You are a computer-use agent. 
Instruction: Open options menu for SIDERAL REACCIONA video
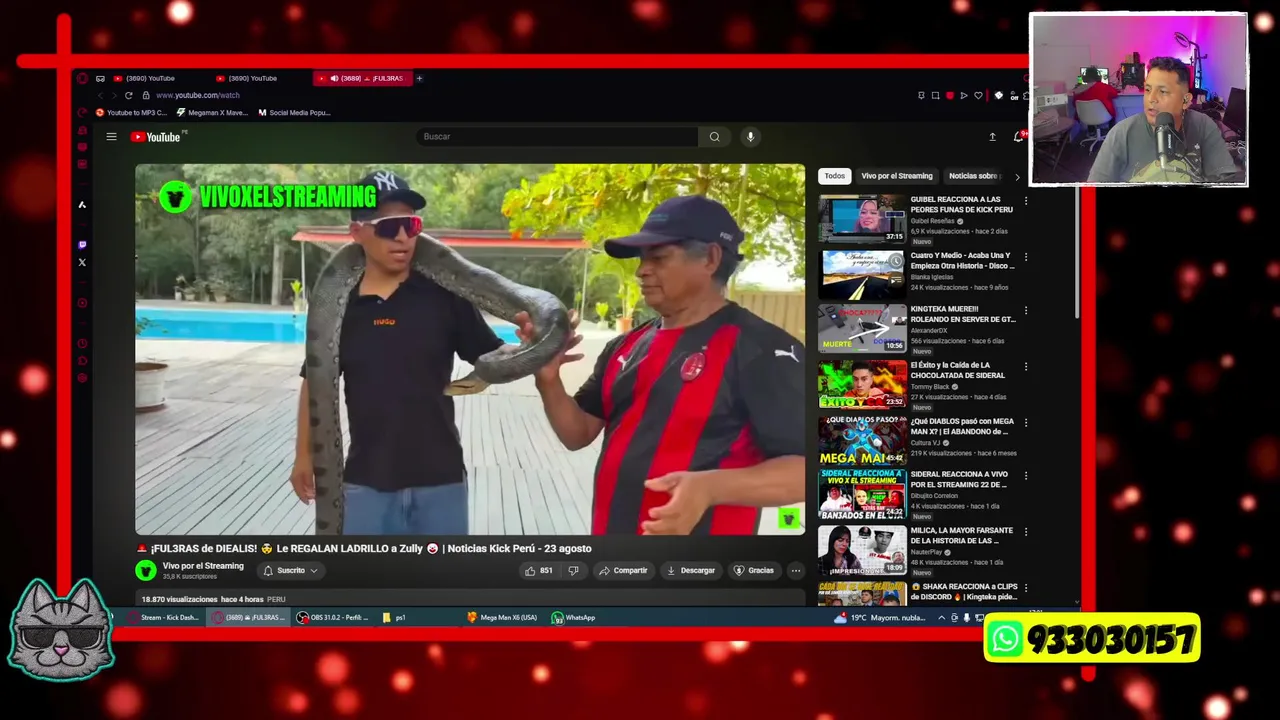(1025, 476)
